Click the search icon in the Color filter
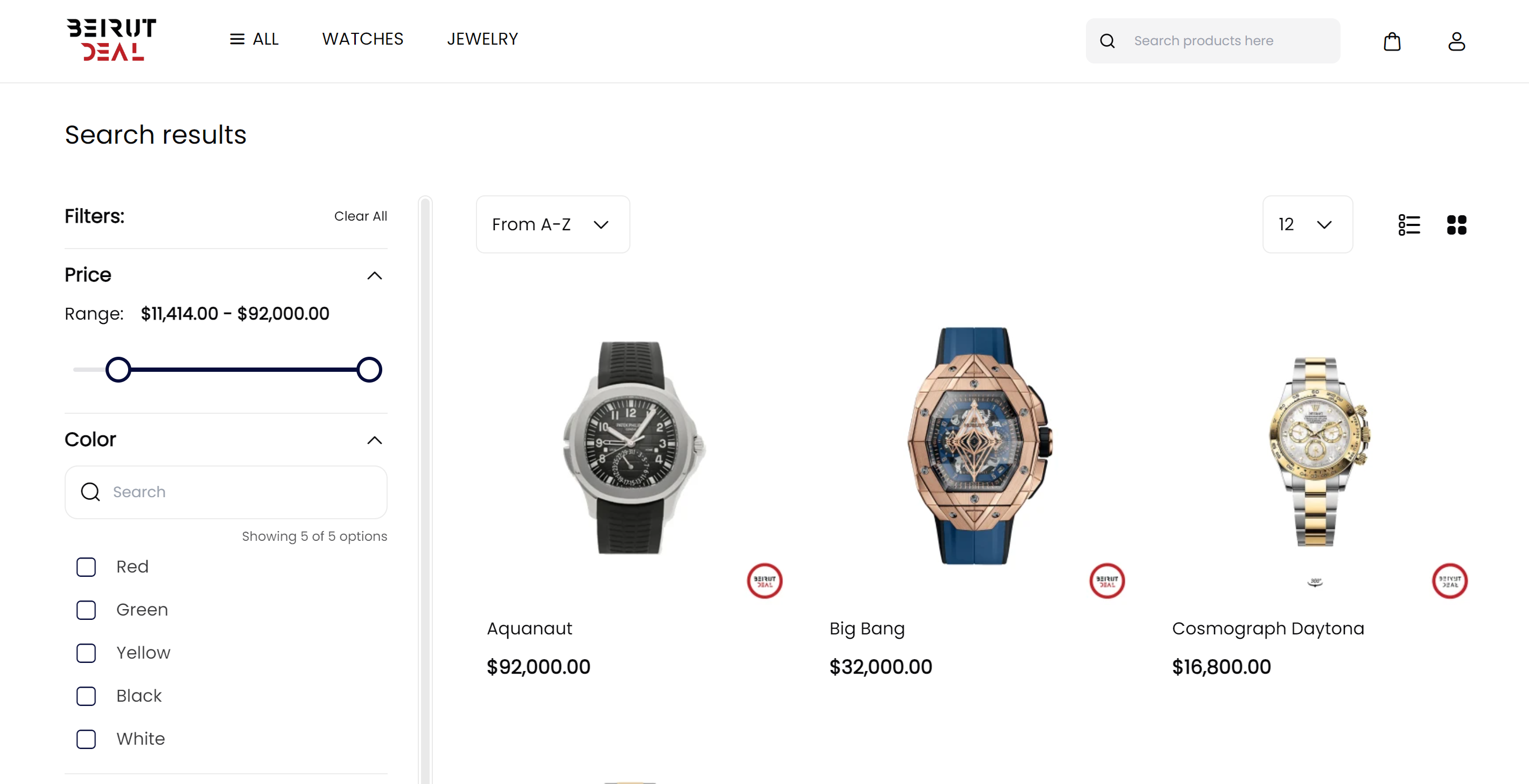The image size is (1529, 784). [89, 492]
